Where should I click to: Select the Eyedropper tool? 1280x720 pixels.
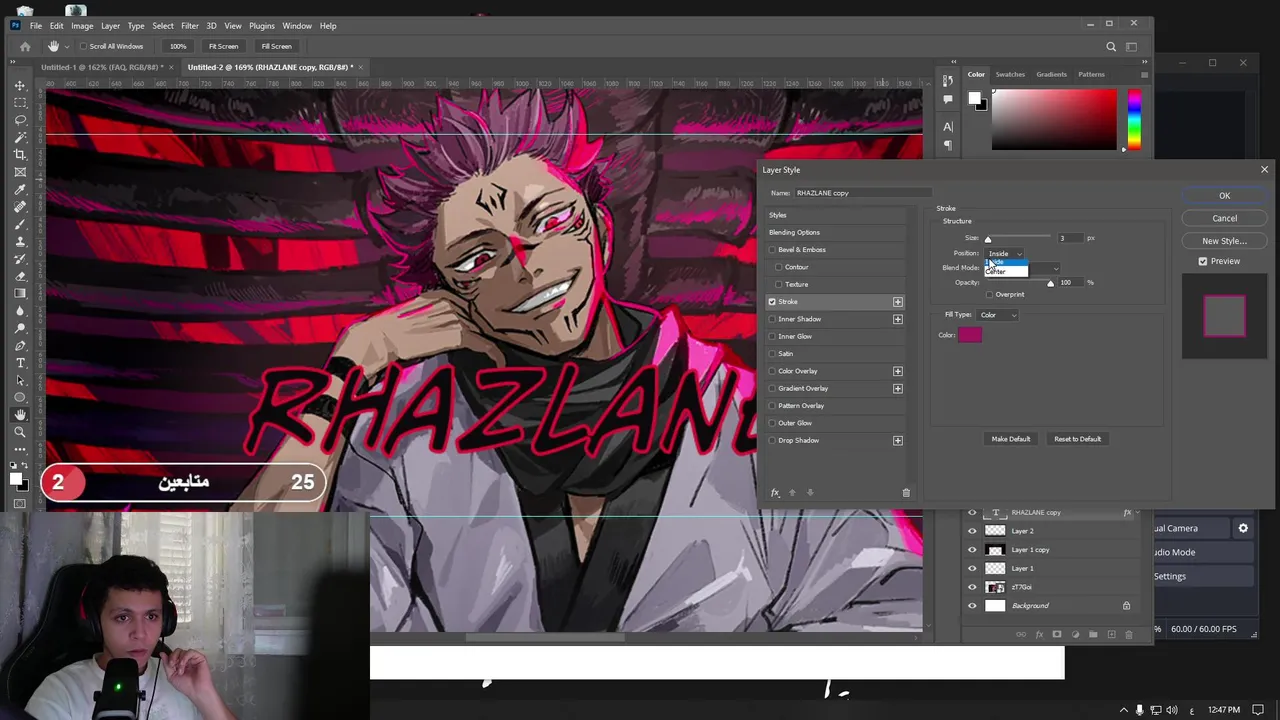20,189
